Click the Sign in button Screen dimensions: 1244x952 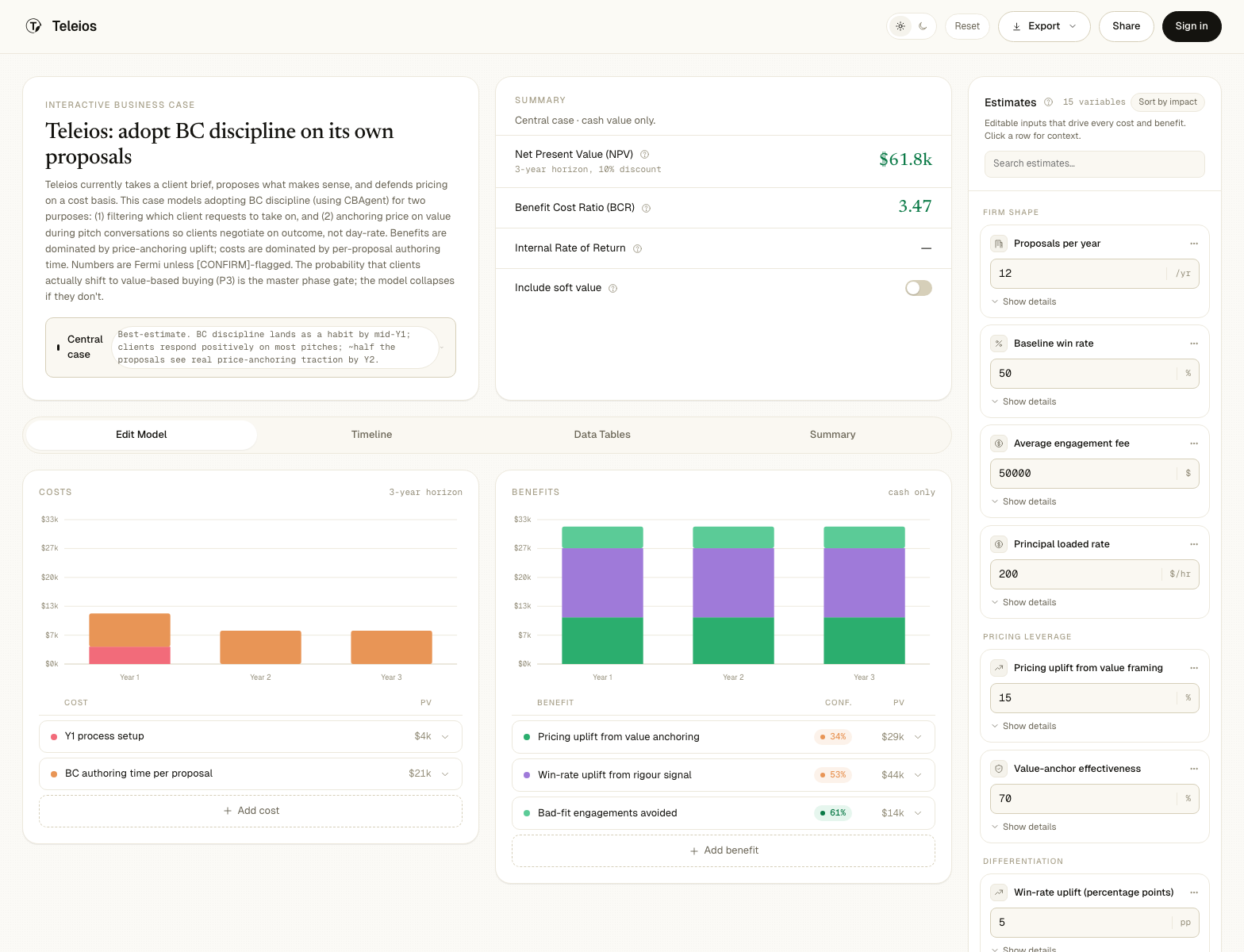click(x=1192, y=26)
